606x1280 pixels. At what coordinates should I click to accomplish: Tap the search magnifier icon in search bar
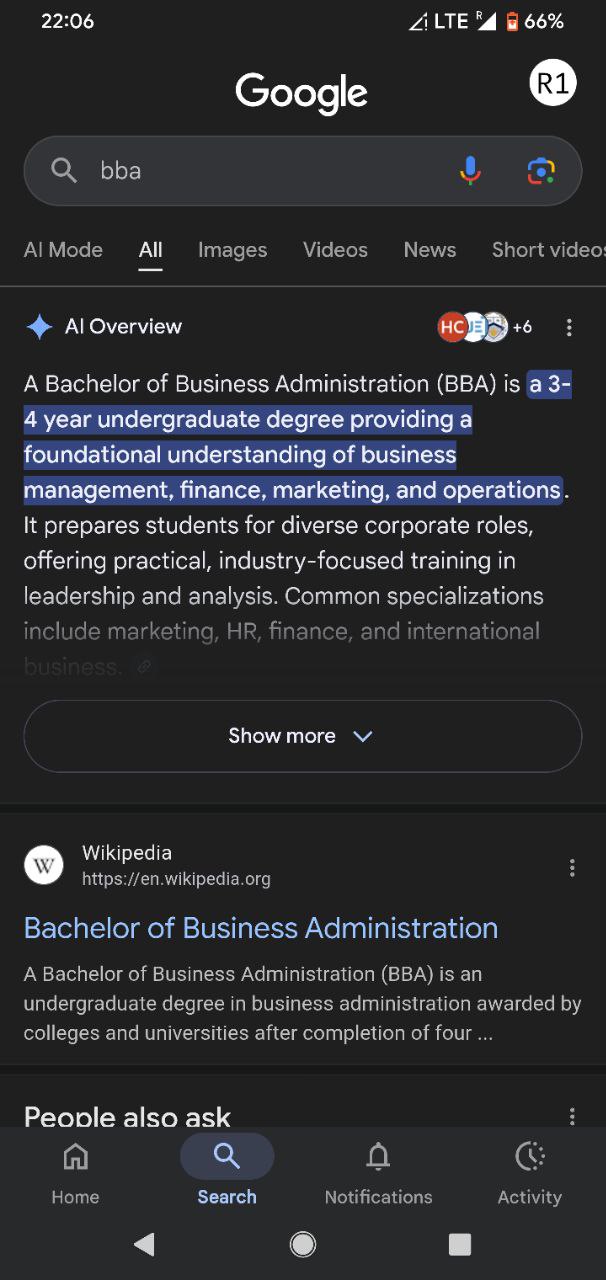point(64,171)
